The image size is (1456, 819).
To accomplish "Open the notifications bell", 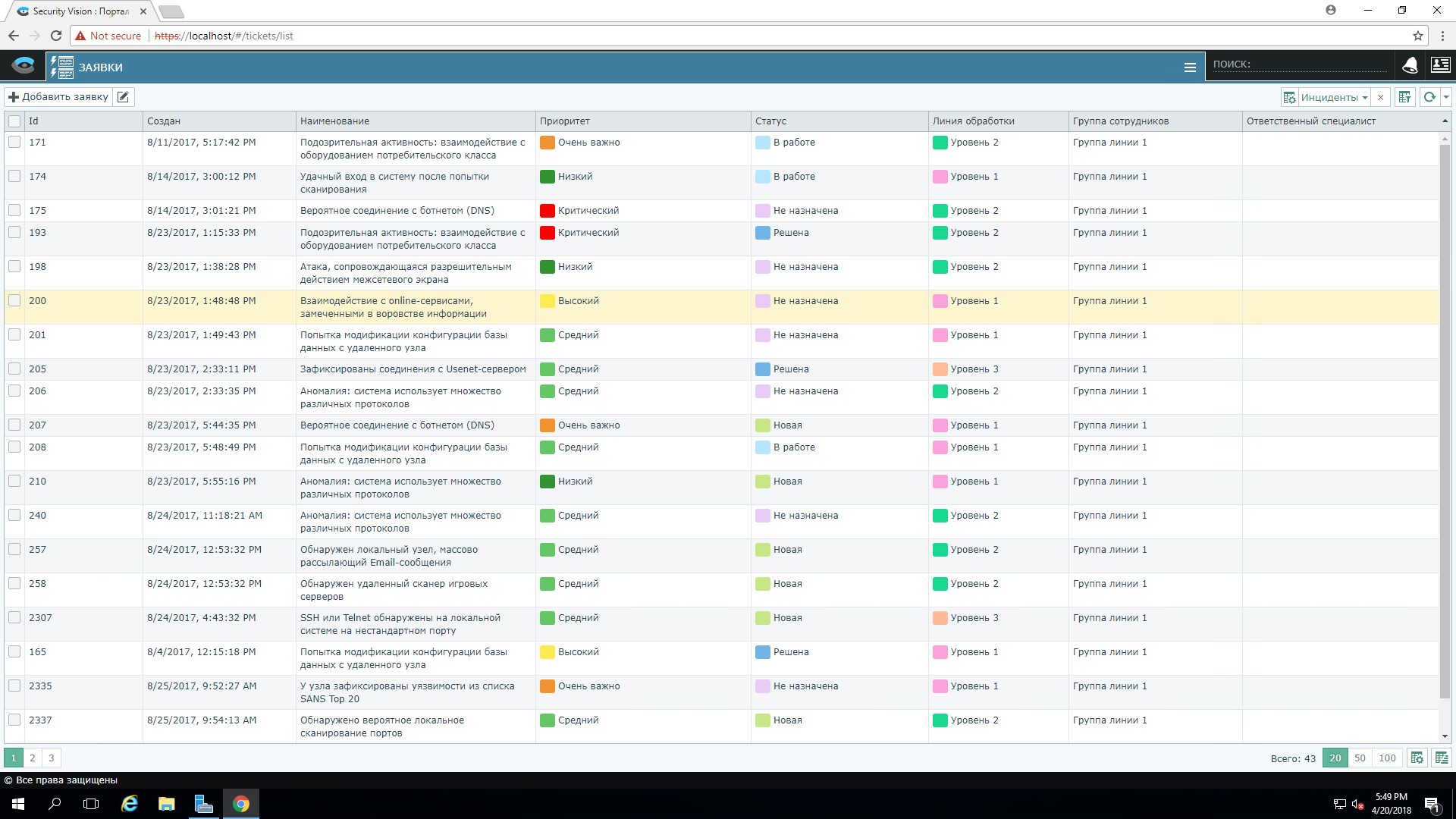I will (x=1410, y=66).
